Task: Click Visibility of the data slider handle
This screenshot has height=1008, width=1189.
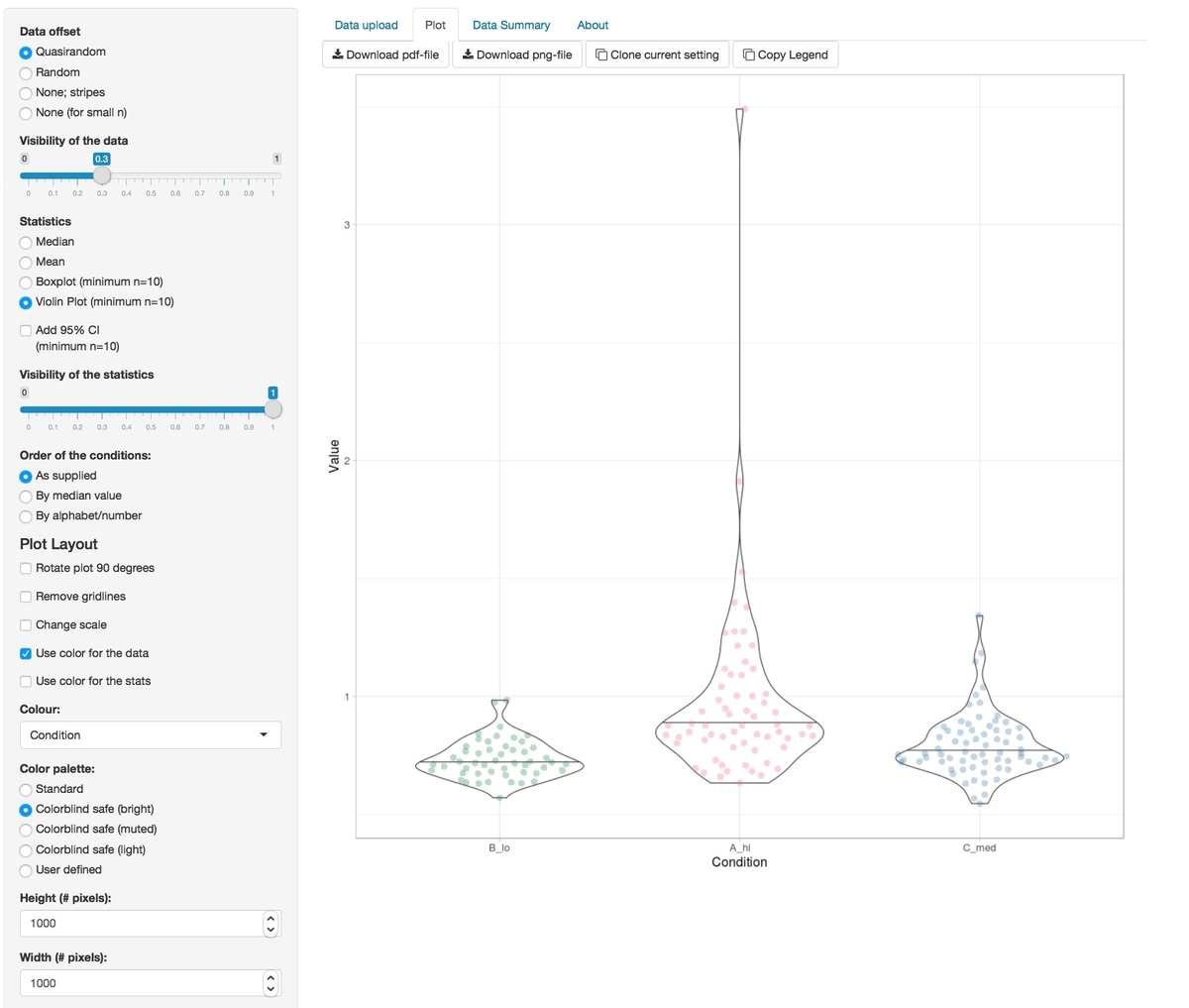Action: (x=102, y=175)
